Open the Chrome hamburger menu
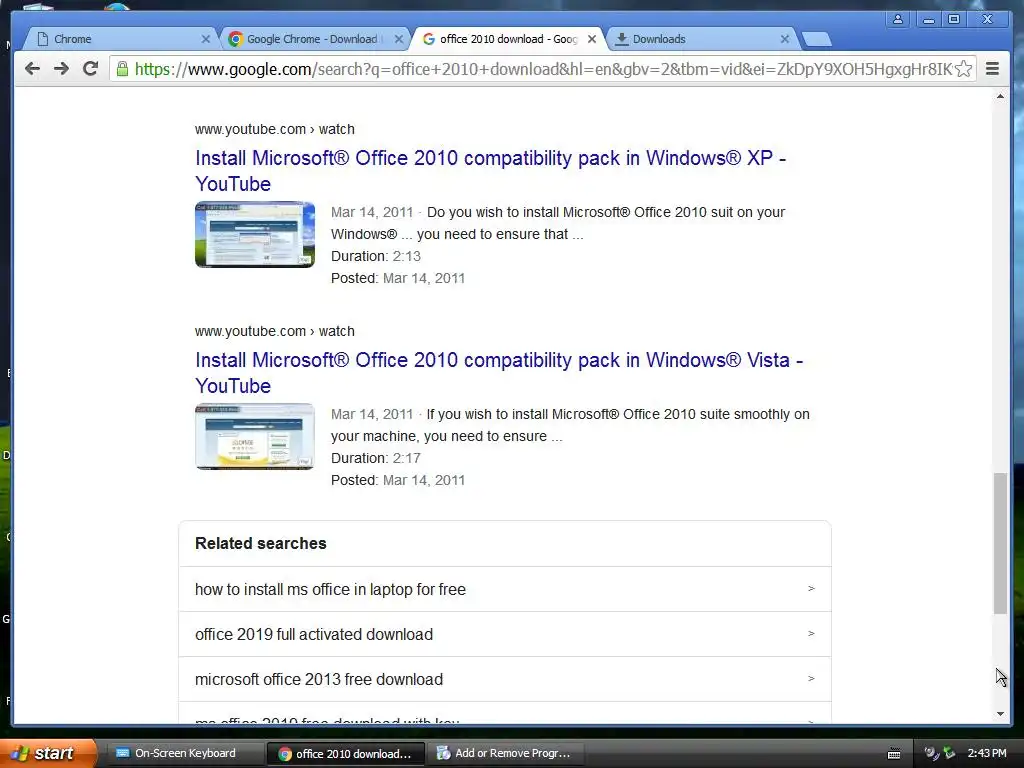This screenshot has width=1024, height=768. click(x=992, y=69)
